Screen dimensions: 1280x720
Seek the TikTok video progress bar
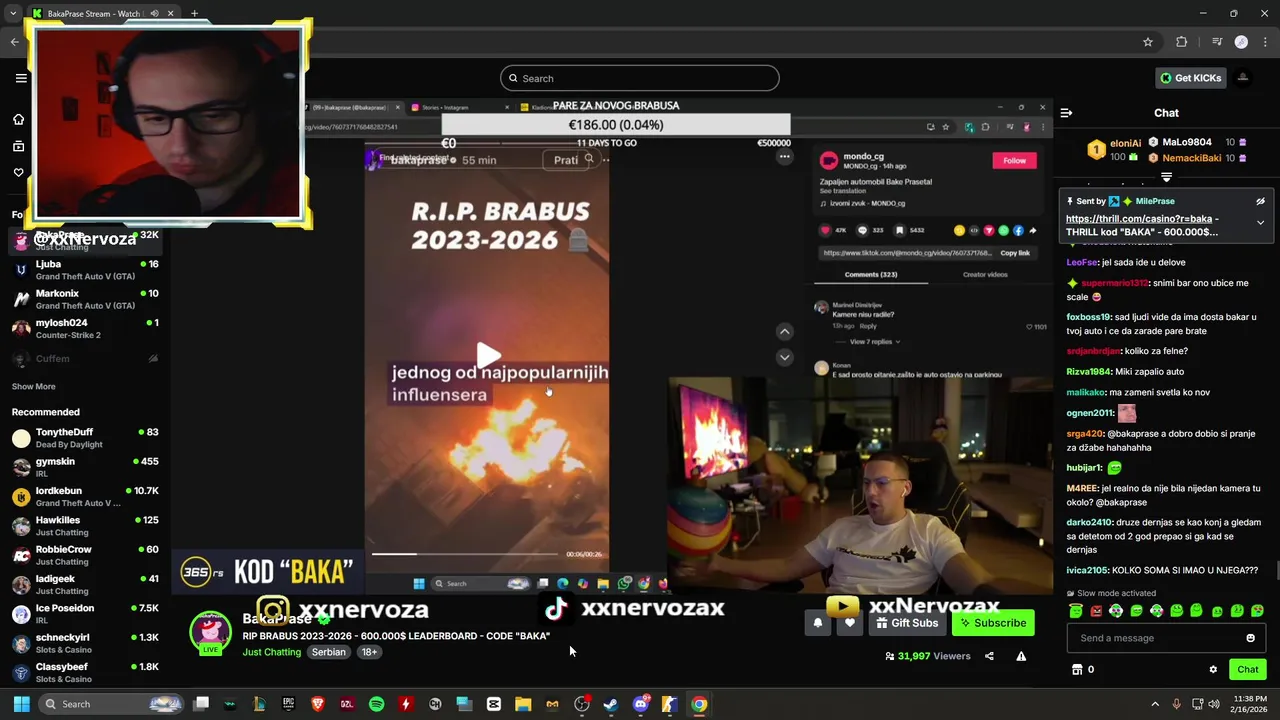(465, 553)
